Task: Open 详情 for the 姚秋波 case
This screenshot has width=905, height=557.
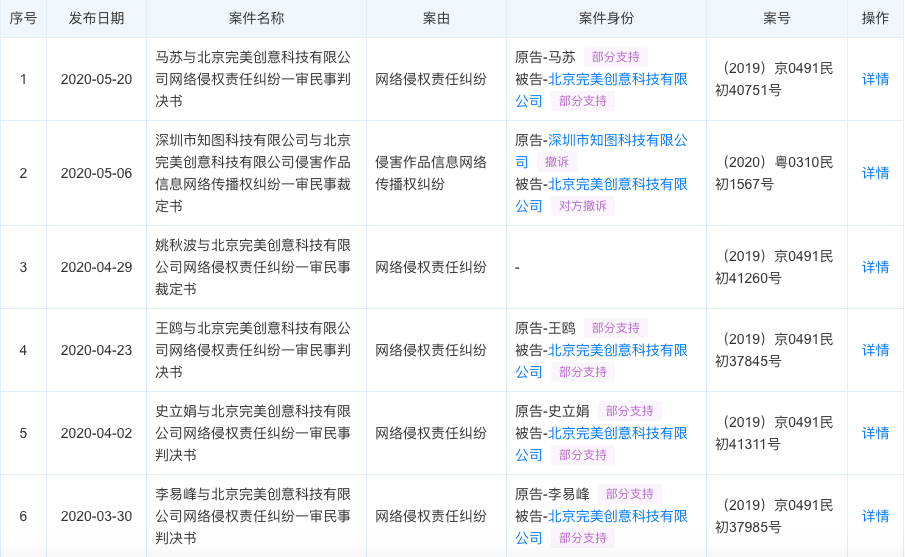Action: tap(875, 267)
